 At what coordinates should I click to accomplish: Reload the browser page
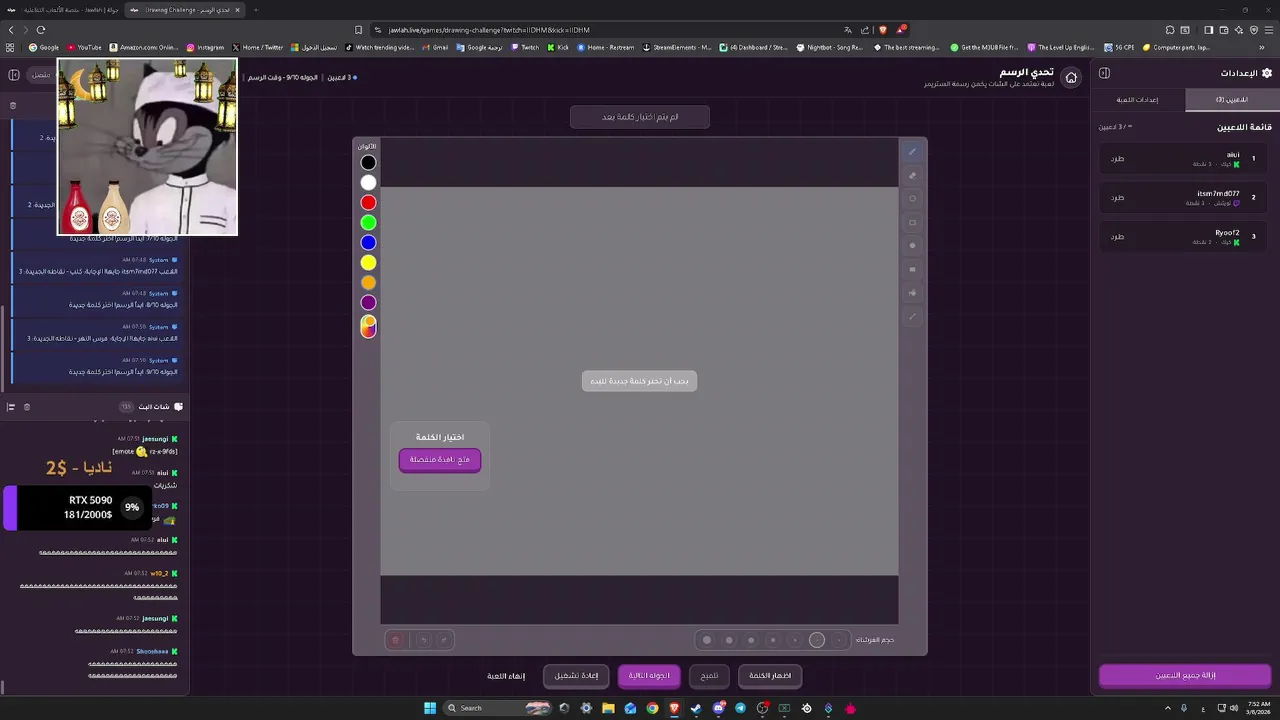click(41, 30)
